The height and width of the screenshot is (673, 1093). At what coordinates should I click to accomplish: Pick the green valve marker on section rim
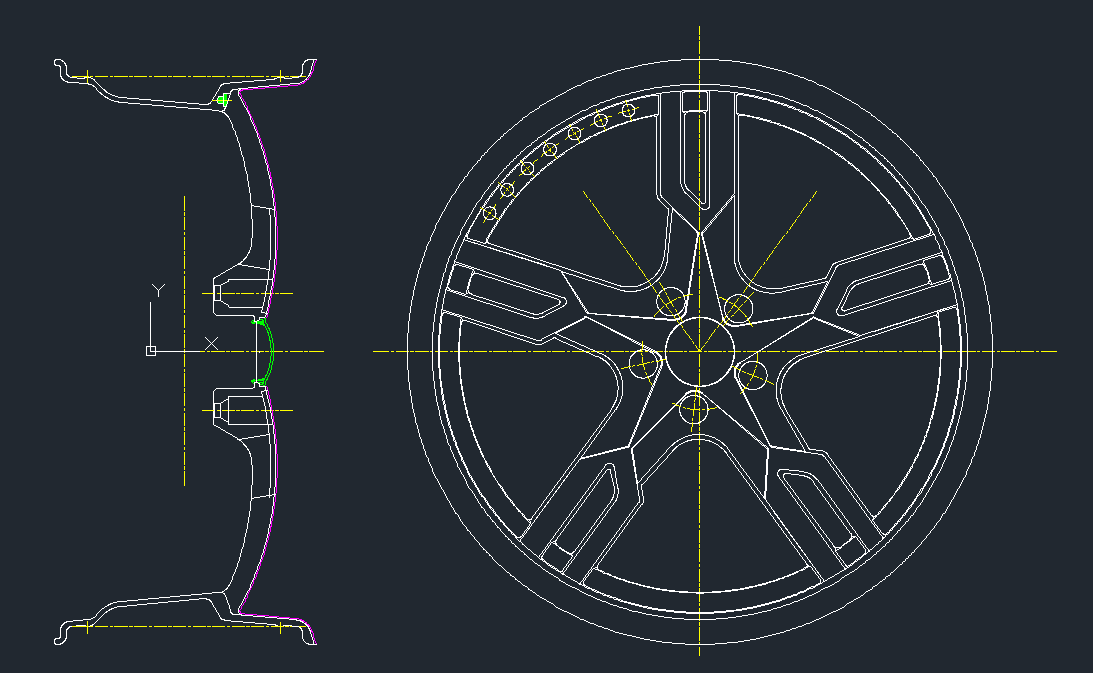[x=222, y=100]
